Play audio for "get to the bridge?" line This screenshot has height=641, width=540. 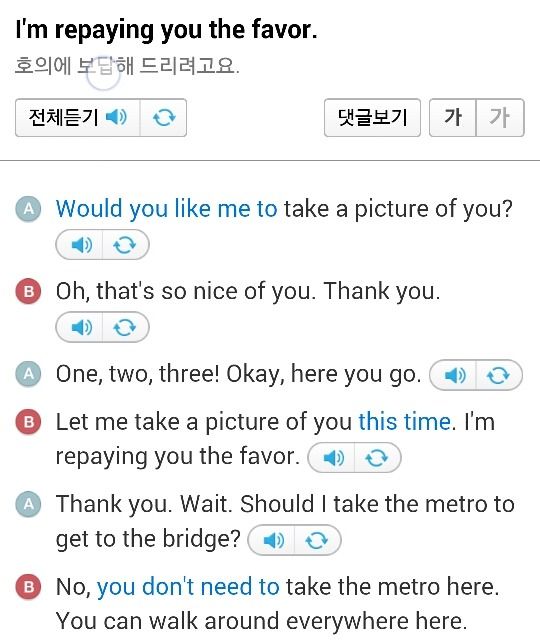(271, 540)
